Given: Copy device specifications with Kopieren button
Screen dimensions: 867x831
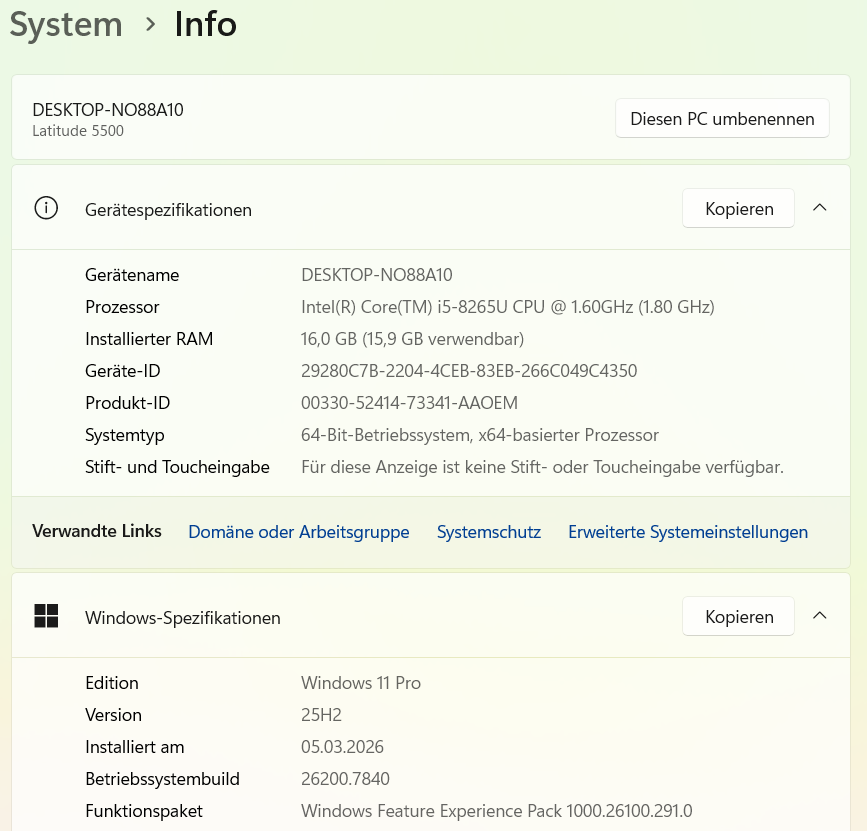Looking at the screenshot, I should [x=739, y=208].
